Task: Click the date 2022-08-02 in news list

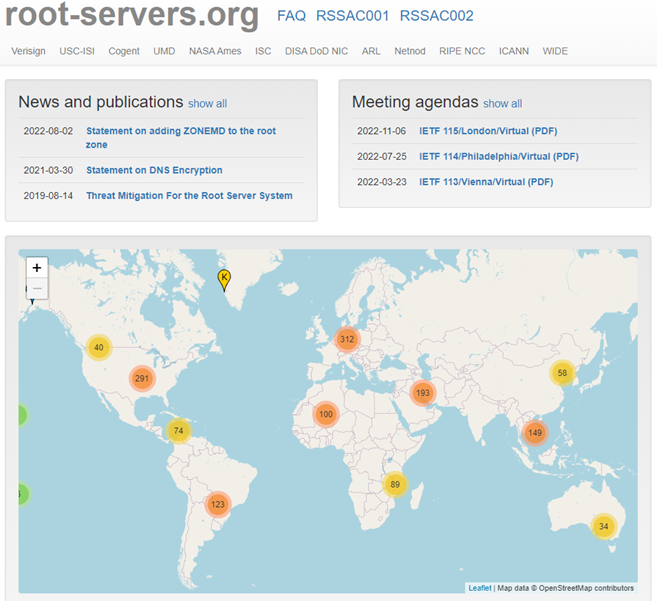Action: click(48, 131)
